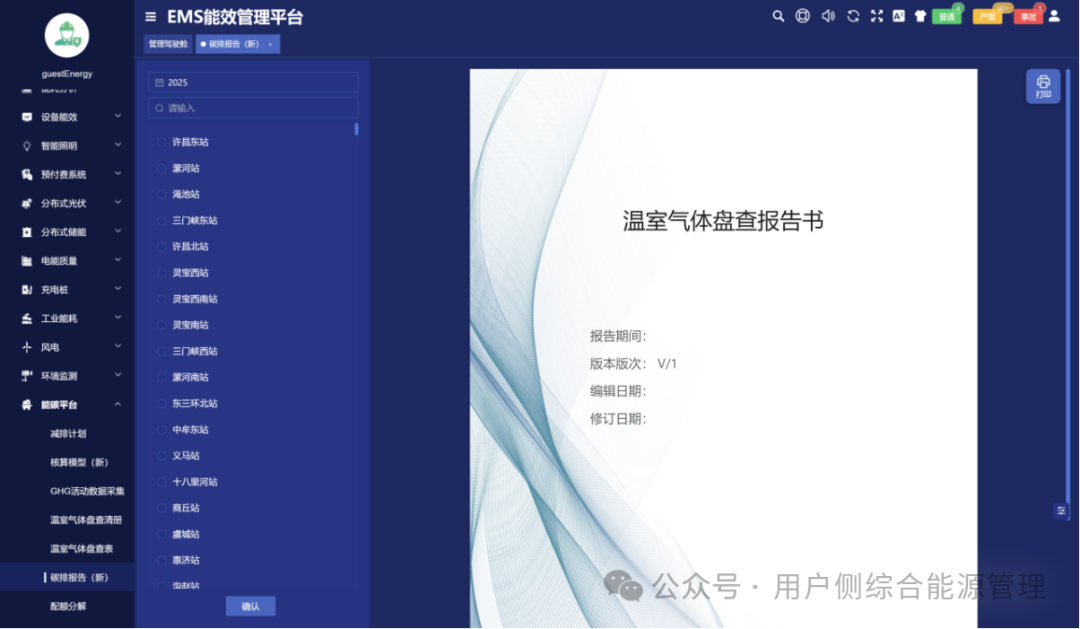The height and width of the screenshot is (629, 1080).
Task: Enter fullscreen using the expand icon
Action: (877, 16)
